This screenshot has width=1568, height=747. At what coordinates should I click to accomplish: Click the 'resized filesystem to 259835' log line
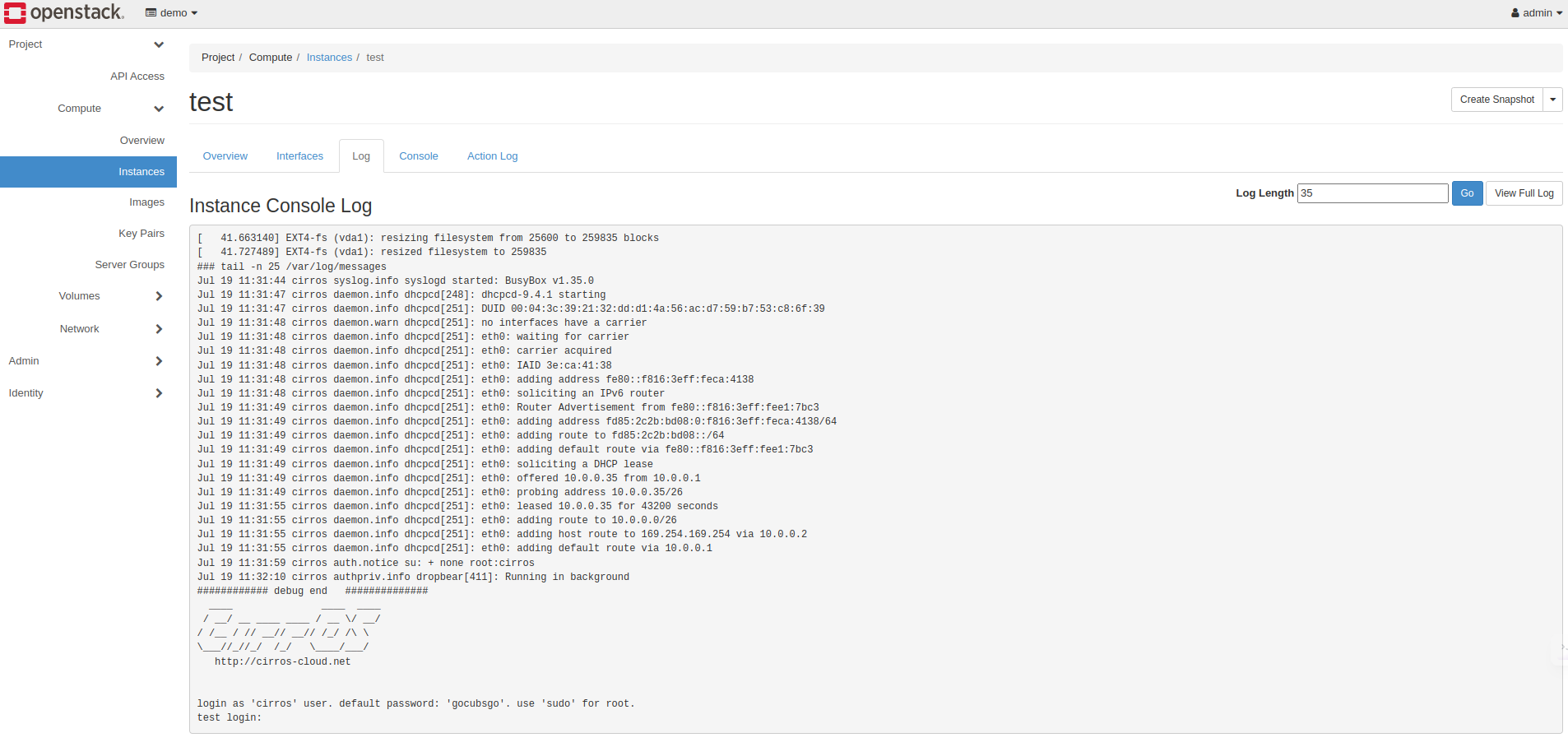pyautogui.click(x=372, y=253)
